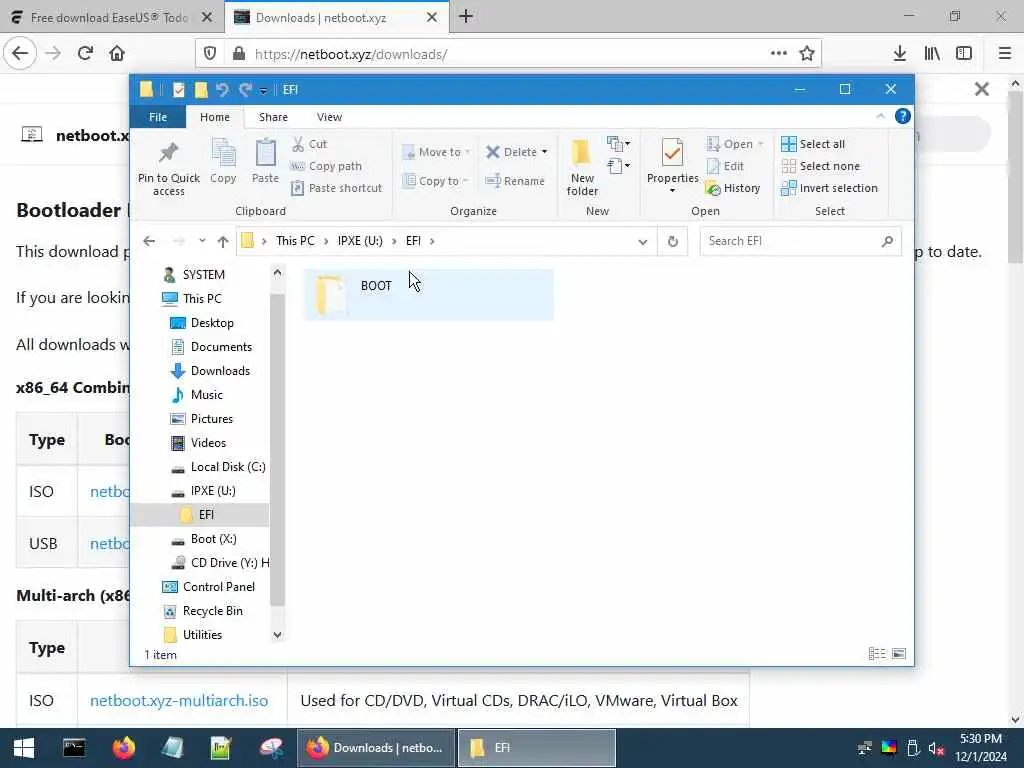
Task: Click Rename in Organize group
Action: 515,181
